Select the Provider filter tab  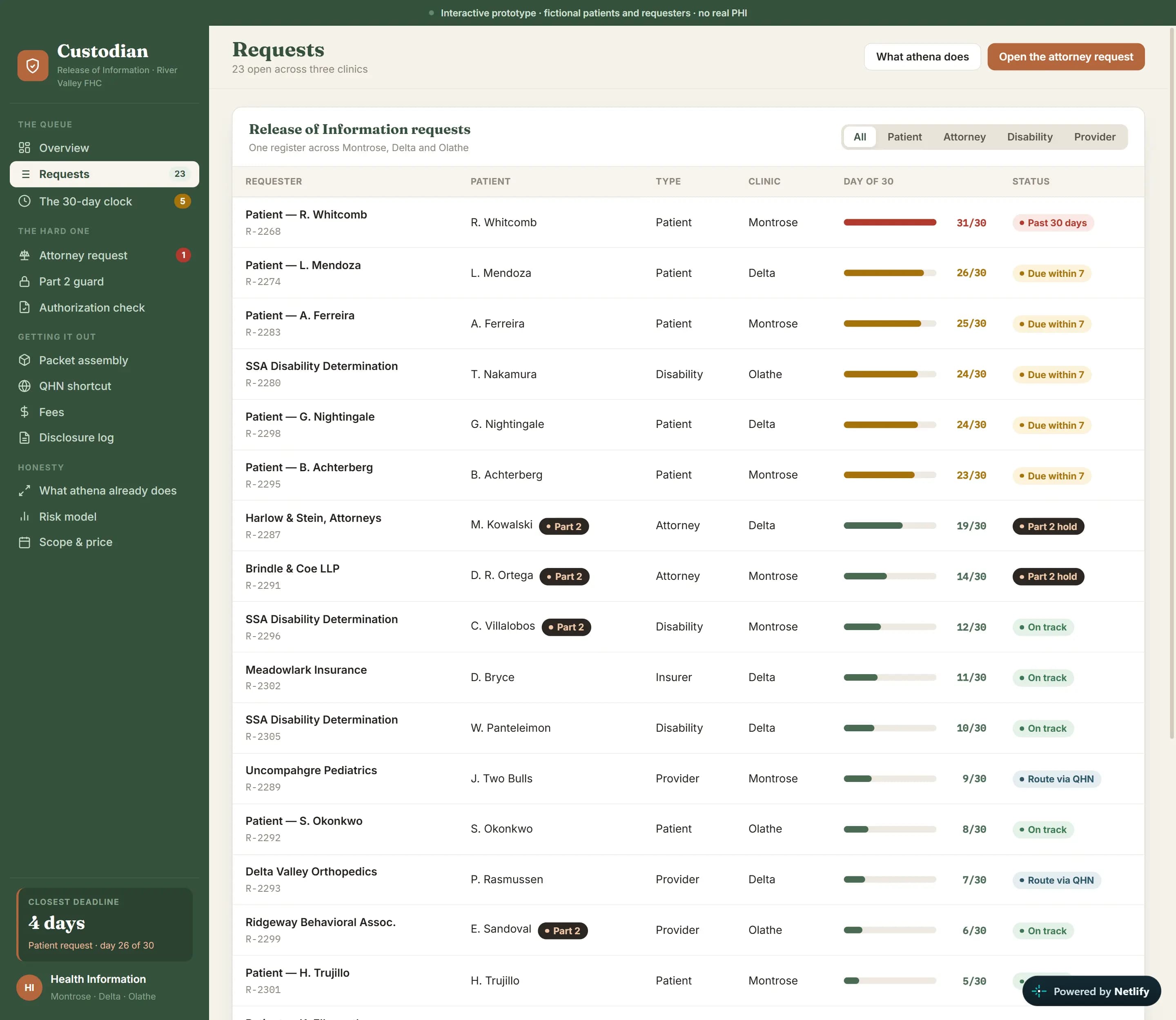click(1095, 137)
